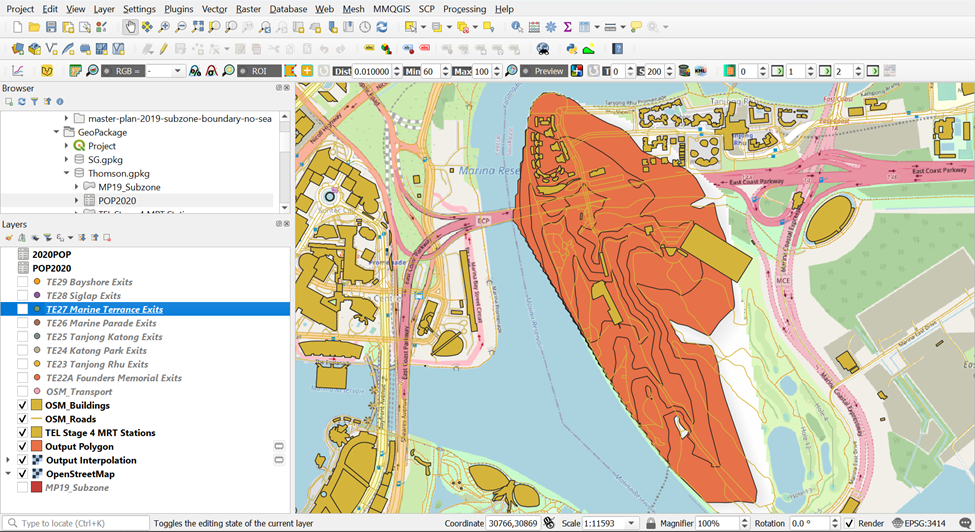Toggle the Render checkbox in status bar

849,523
